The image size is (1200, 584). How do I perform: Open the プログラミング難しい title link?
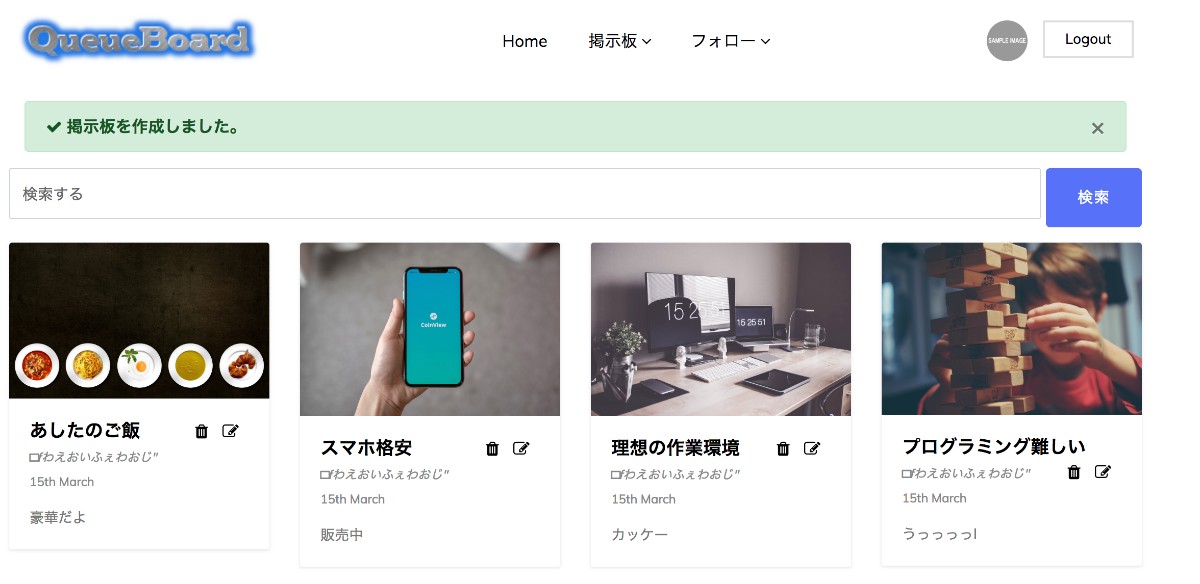[994, 446]
